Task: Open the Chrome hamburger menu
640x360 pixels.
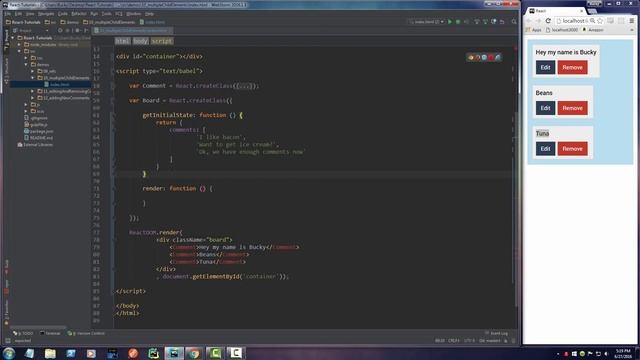Action: [631, 21]
